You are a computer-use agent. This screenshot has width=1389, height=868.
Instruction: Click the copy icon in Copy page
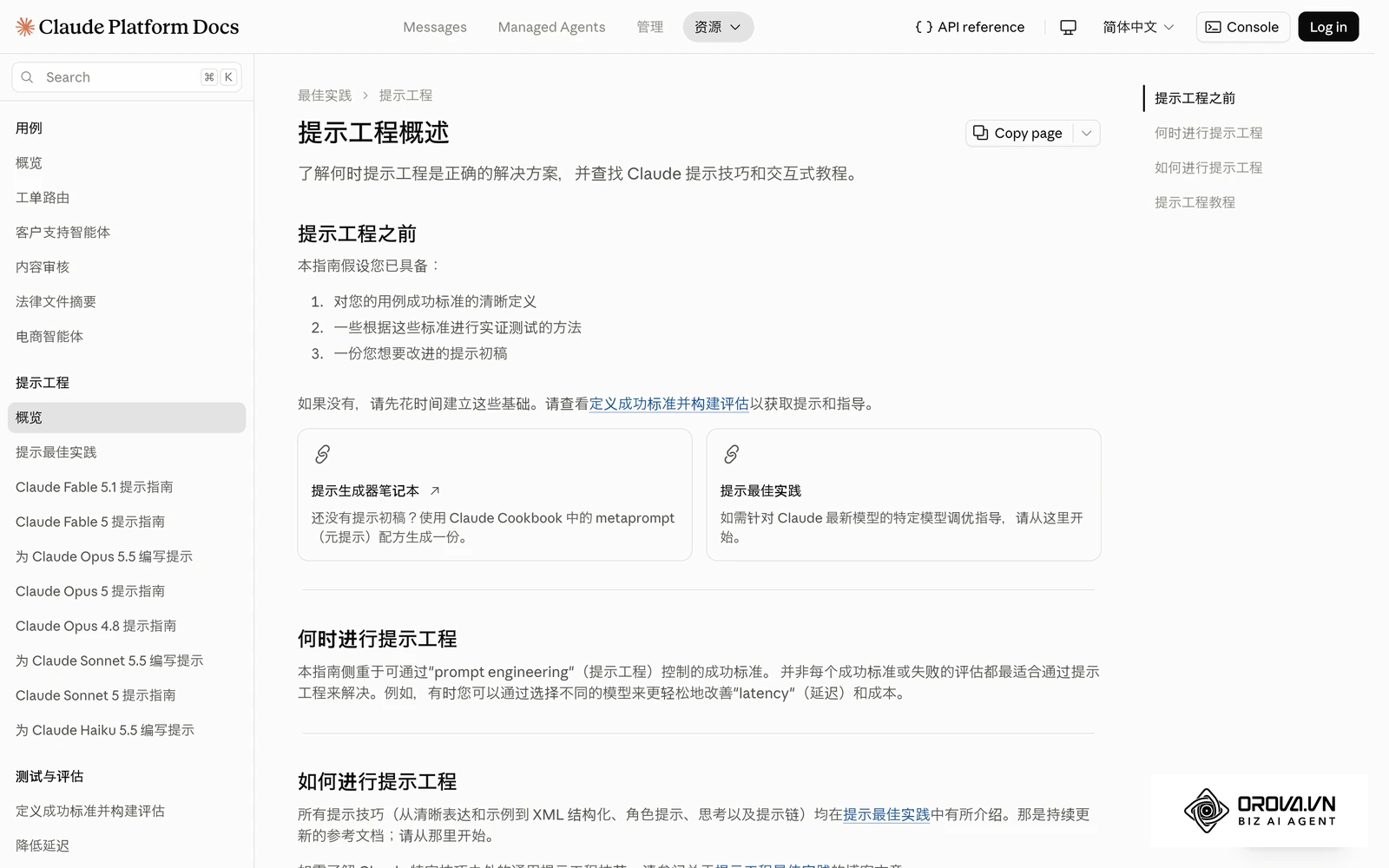point(981,133)
